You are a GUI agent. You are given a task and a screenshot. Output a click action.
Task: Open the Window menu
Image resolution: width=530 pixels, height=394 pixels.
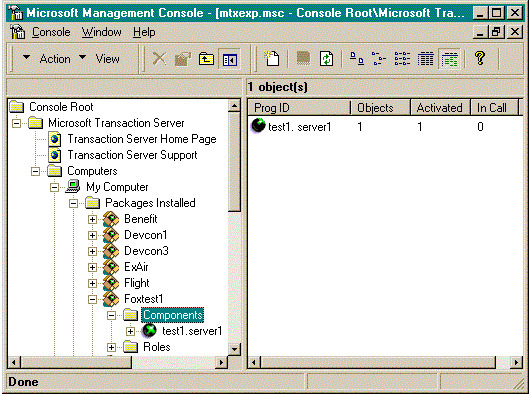pyautogui.click(x=101, y=32)
